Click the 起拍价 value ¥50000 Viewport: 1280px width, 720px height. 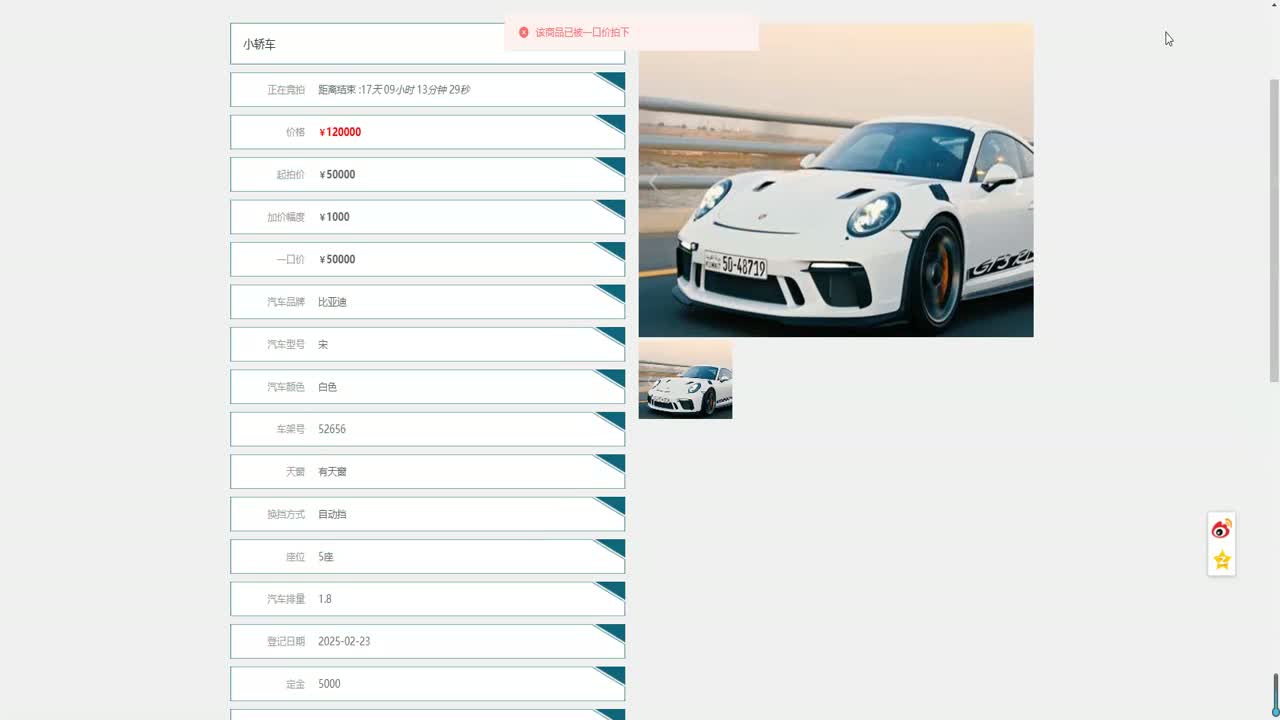tap(337, 175)
